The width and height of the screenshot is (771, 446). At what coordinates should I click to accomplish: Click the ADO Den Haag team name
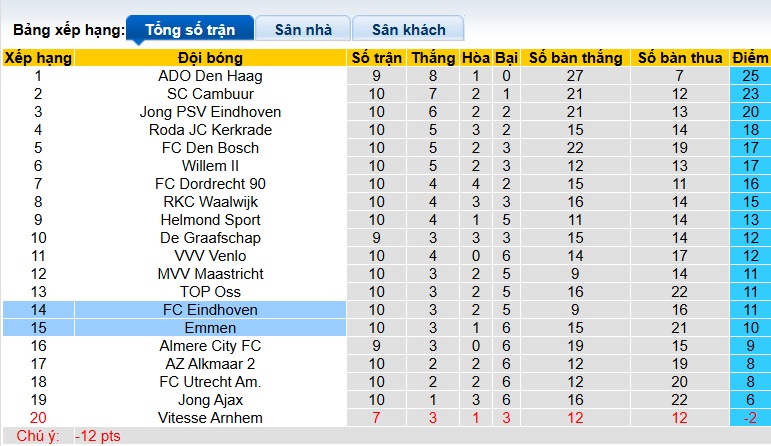click(210, 76)
